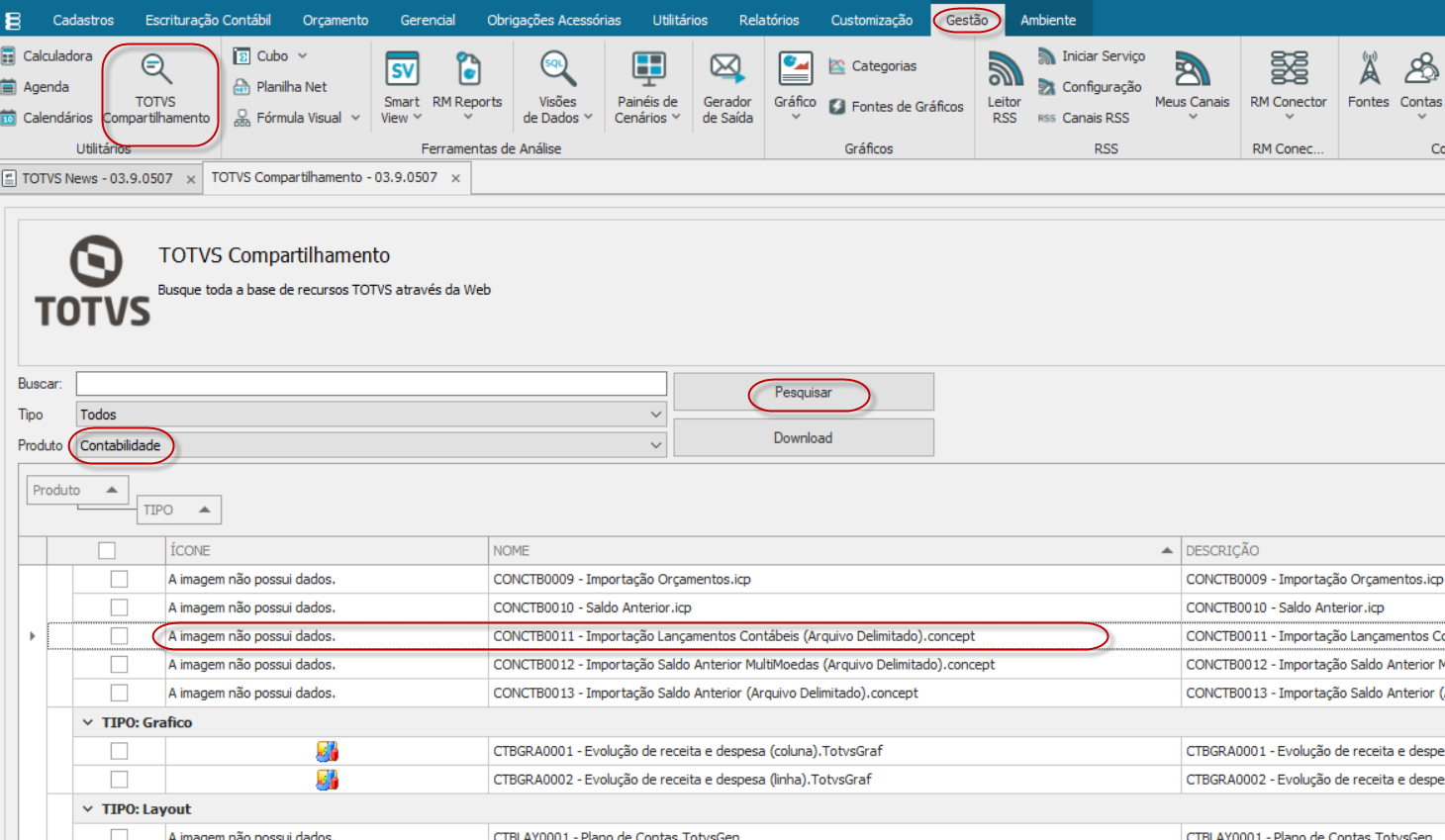Expand the Painéis de Cenários dropdown arrow
The width and height of the screenshot is (1445, 840).
tap(676, 118)
